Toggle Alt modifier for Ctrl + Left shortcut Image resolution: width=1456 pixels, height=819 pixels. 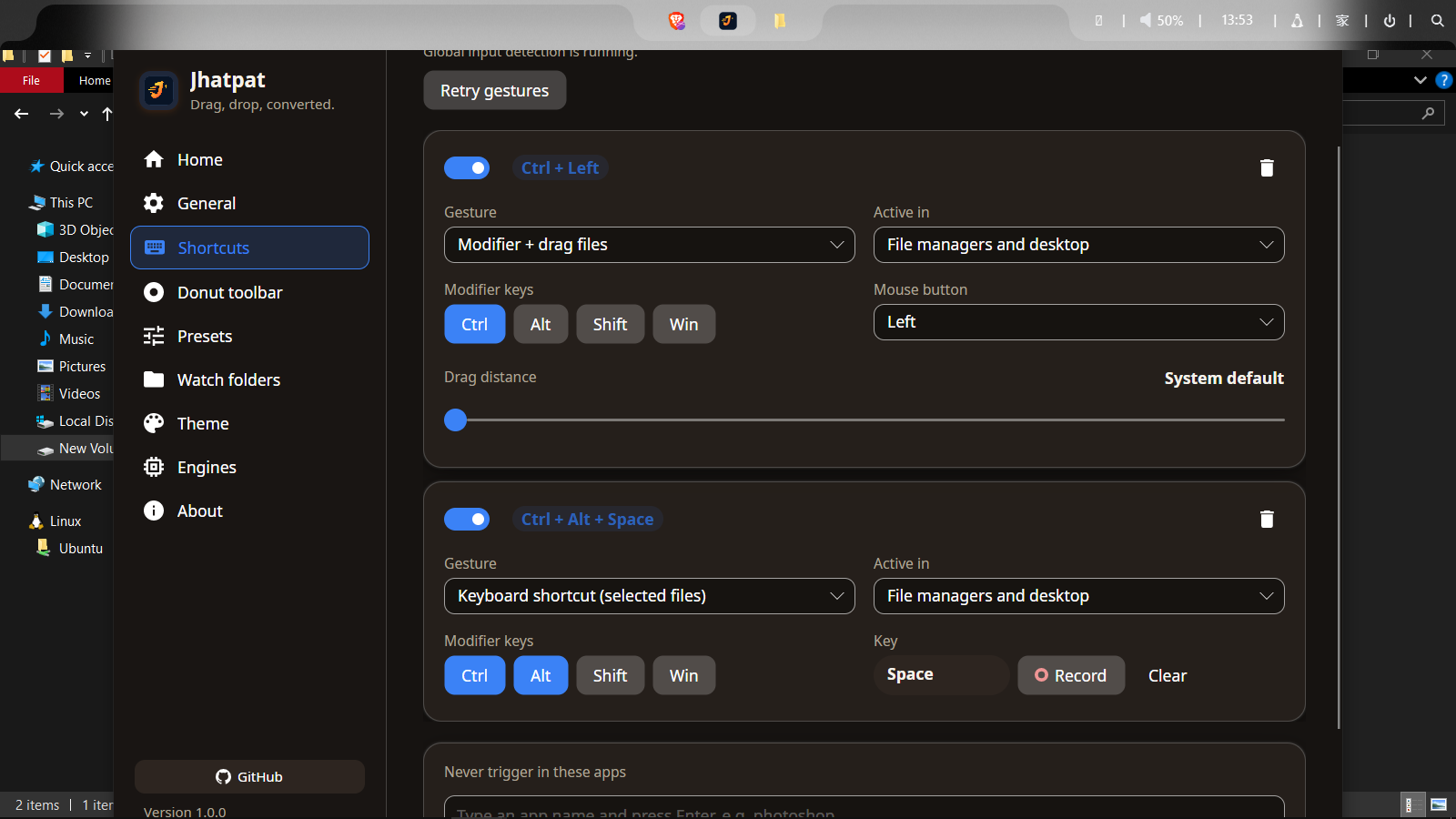tap(541, 324)
